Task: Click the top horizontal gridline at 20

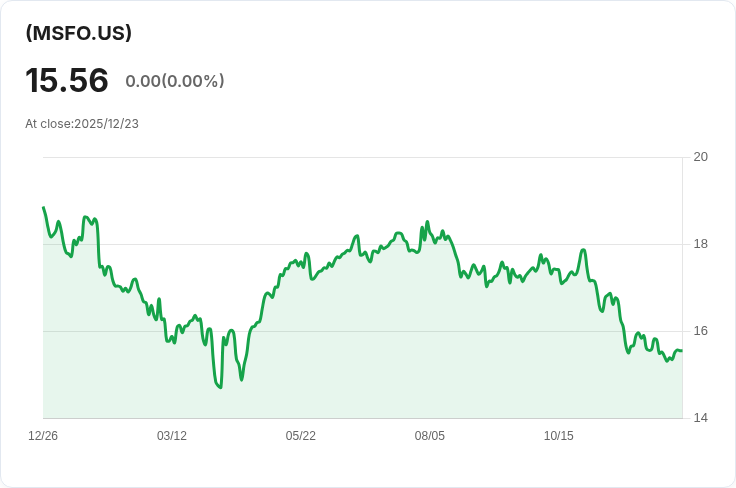Action: [x=360, y=157]
